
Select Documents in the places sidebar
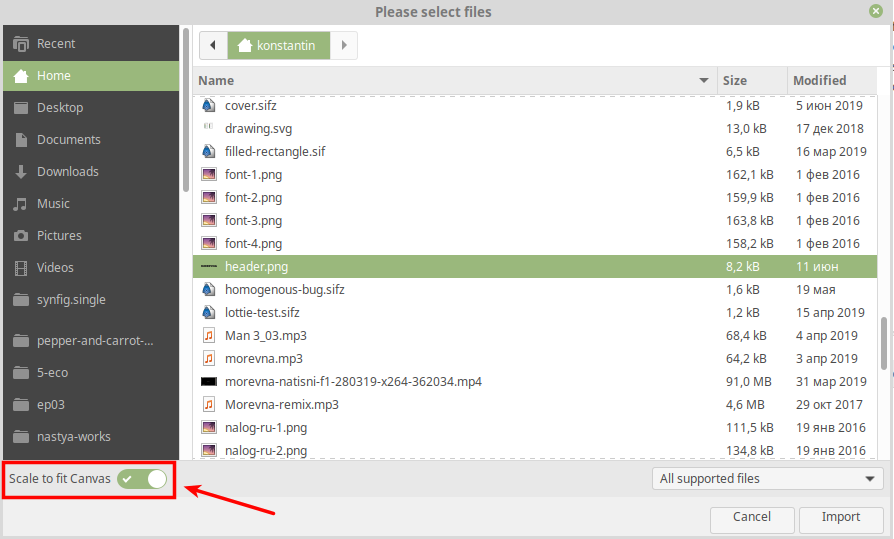pos(68,140)
